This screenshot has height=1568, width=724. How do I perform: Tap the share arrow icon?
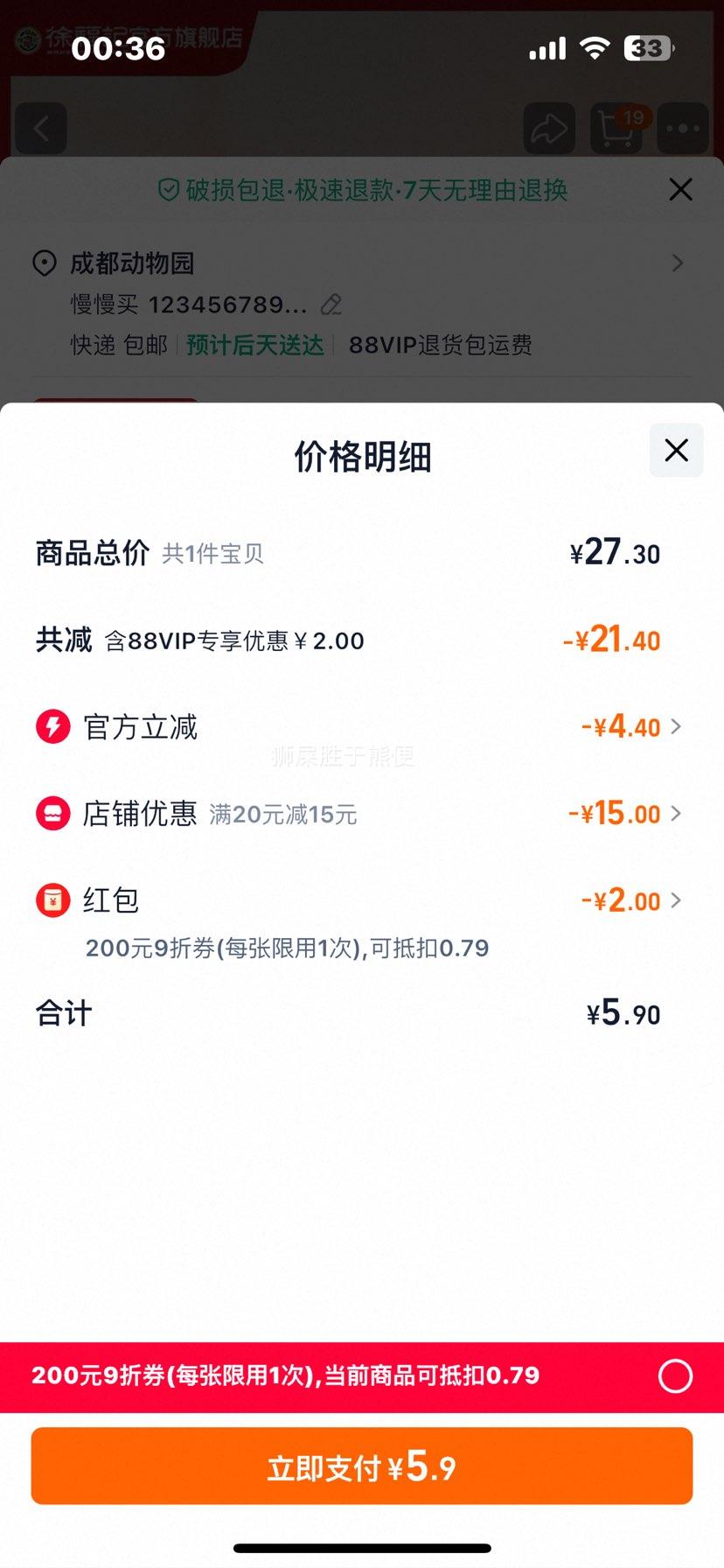[549, 129]
